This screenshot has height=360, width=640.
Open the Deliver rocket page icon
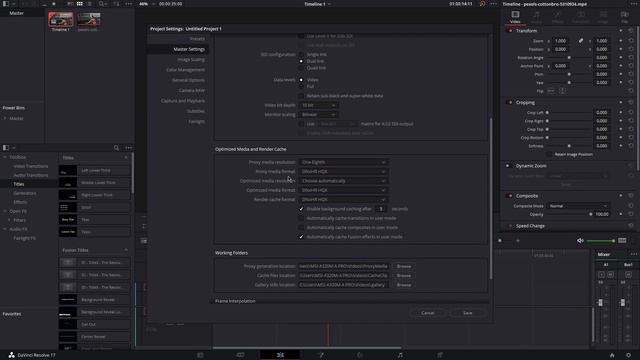click(440, 355)
